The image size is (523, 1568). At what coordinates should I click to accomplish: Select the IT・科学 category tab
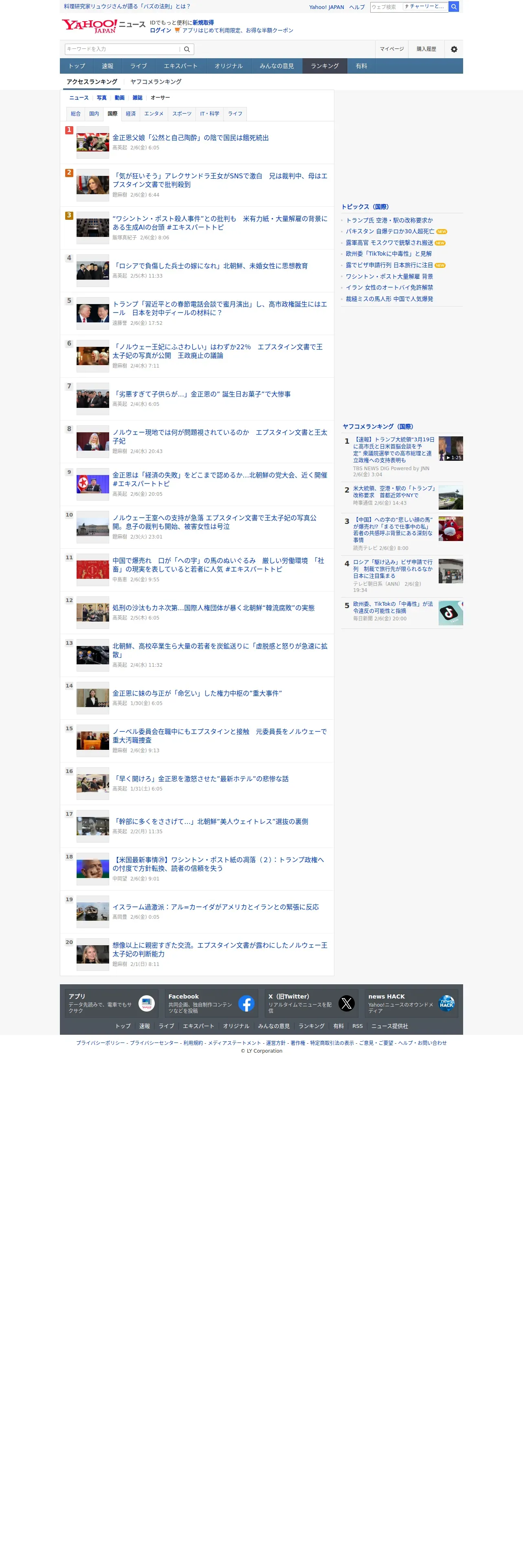tap(209, 114)
